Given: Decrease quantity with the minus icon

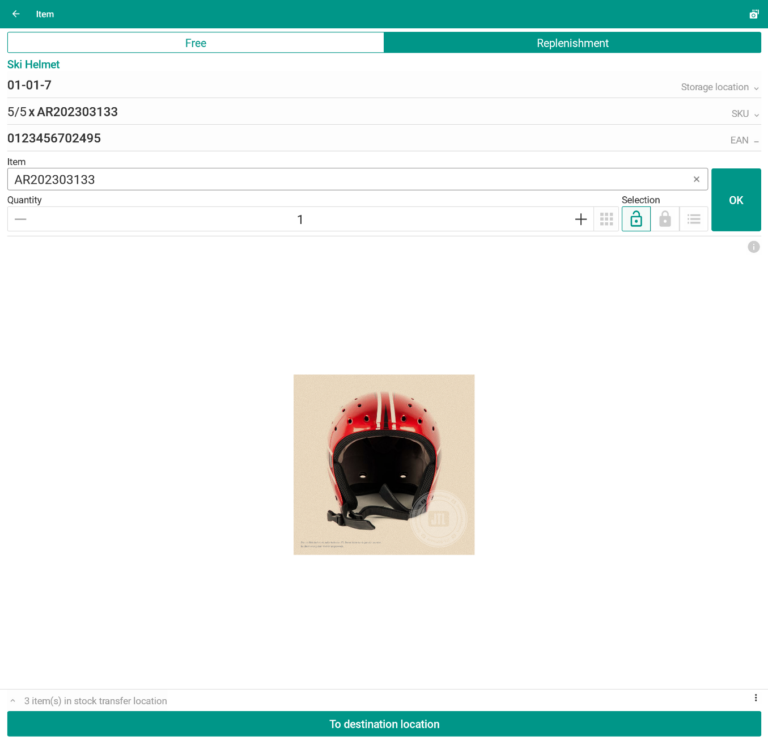Looking at the screenshot, I should point(21,219).
